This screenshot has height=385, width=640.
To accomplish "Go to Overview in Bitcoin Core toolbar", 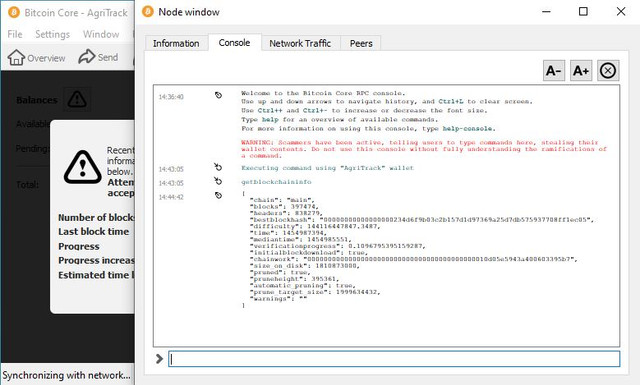I will [36, 58].
